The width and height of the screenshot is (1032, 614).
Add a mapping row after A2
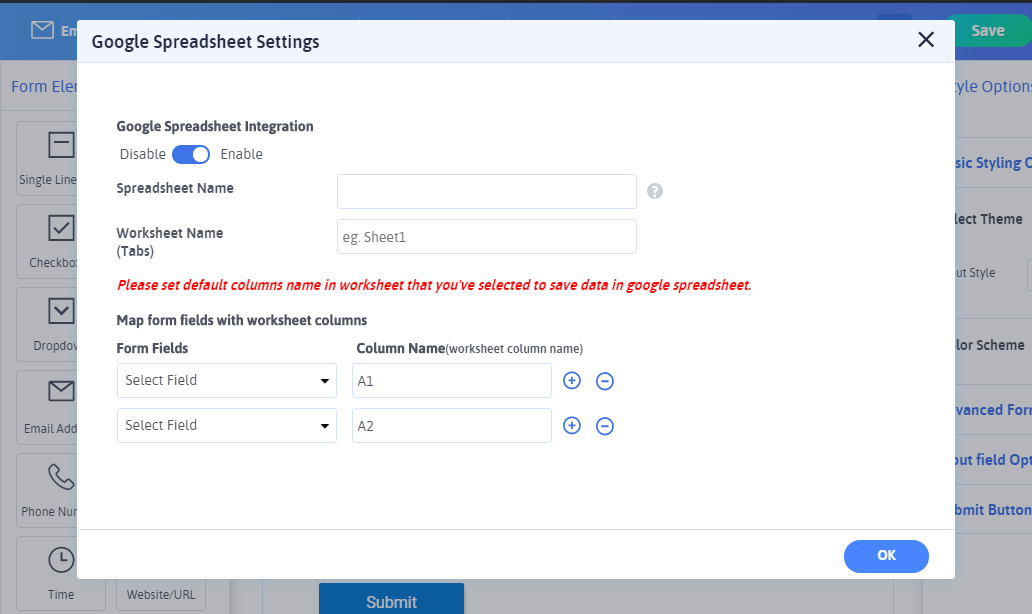point(572,426)
